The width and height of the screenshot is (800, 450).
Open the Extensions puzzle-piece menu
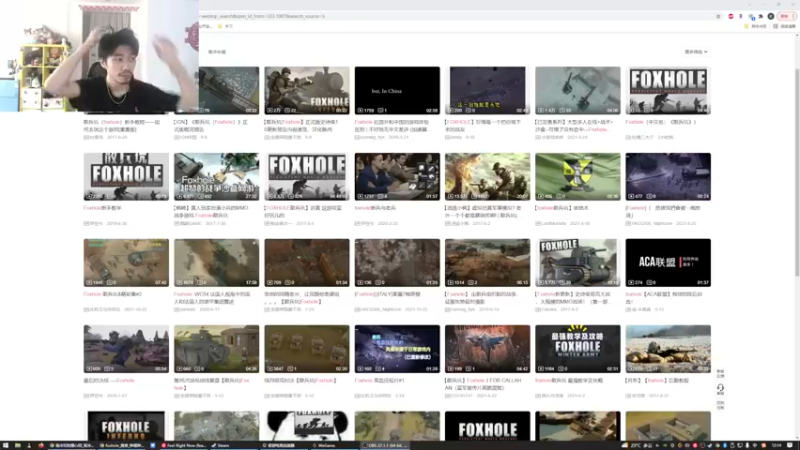click(761, 16)
